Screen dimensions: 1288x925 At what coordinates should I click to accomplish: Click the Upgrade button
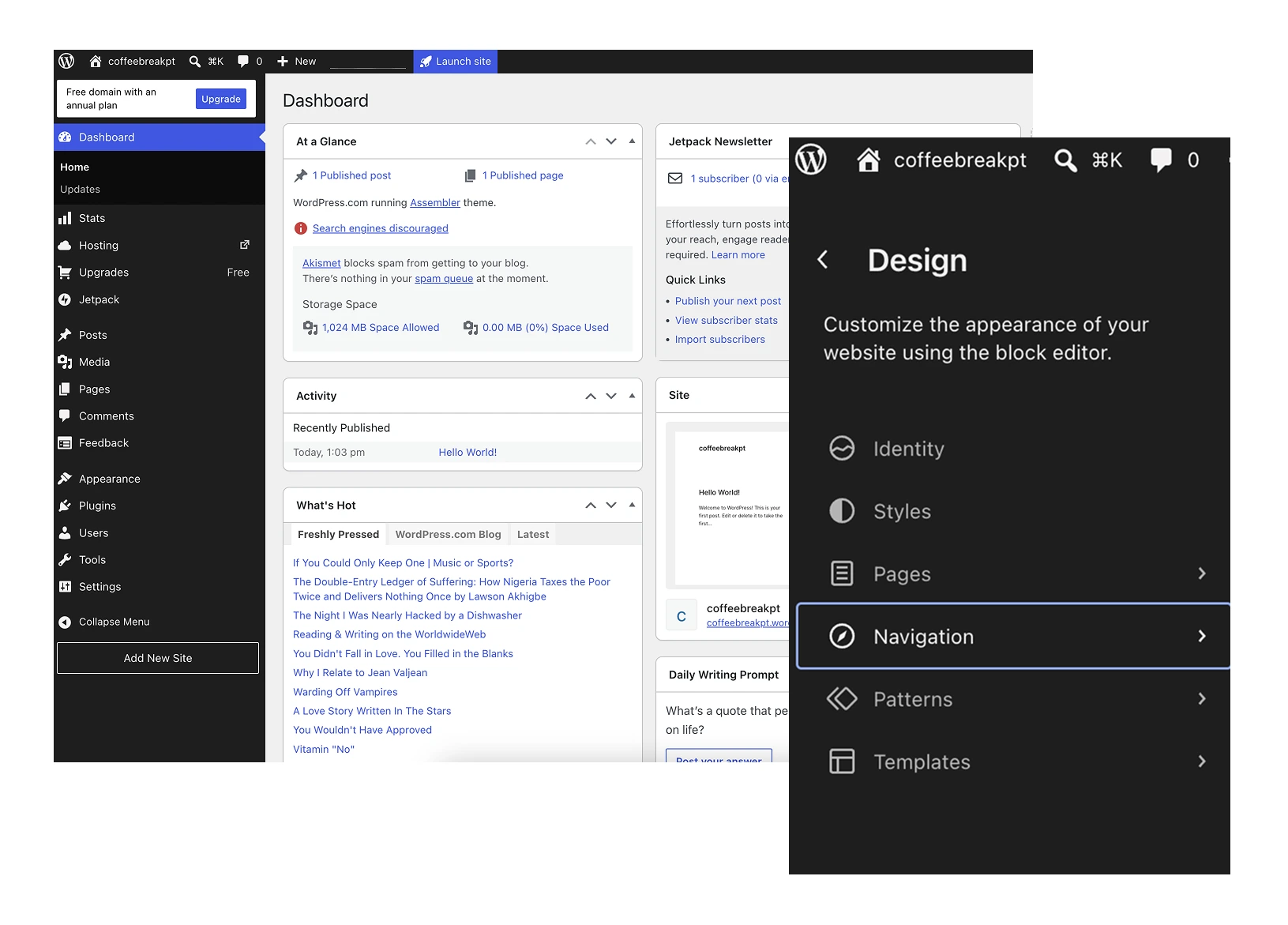tap(221, 99)
